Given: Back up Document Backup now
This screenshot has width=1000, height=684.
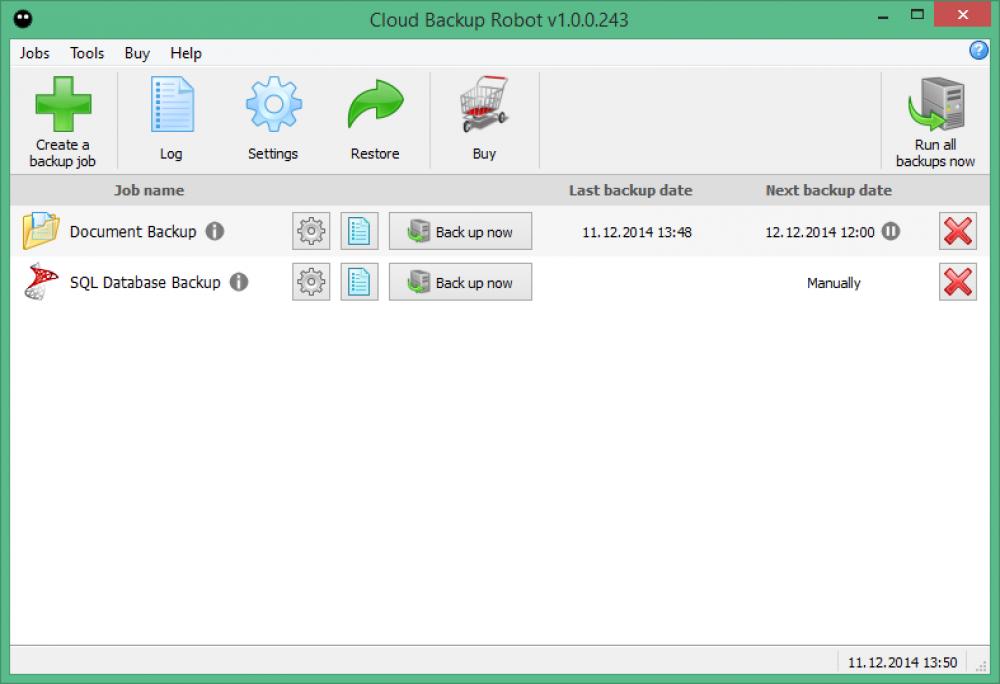Looking at the screenshot, I should (460, 231).
